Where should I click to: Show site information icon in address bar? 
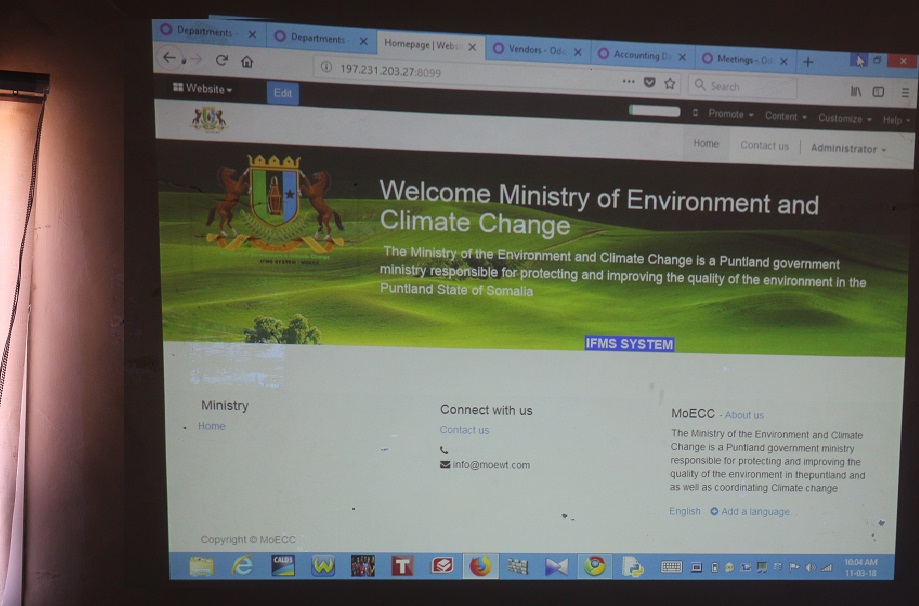[326, 67]
